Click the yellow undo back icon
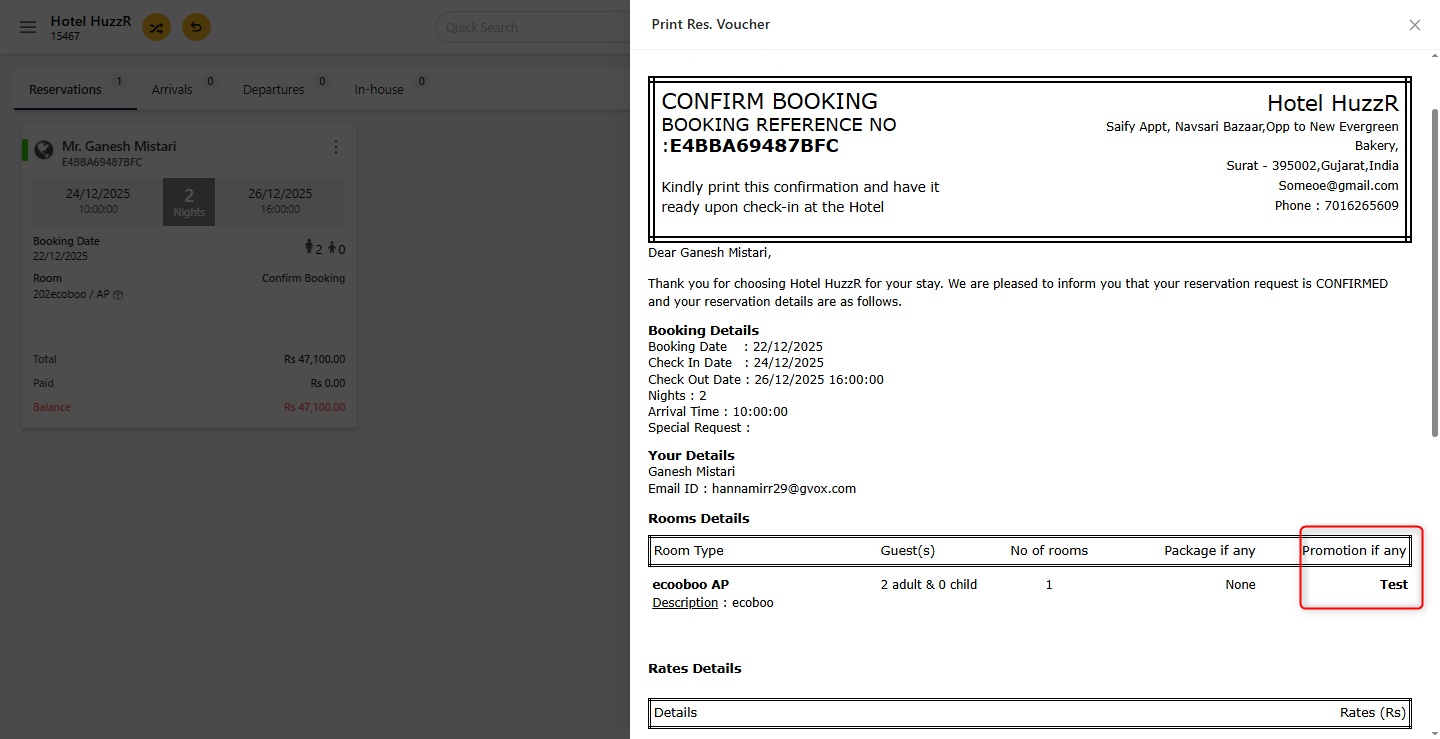The image size is (1440, 739). 196,27
